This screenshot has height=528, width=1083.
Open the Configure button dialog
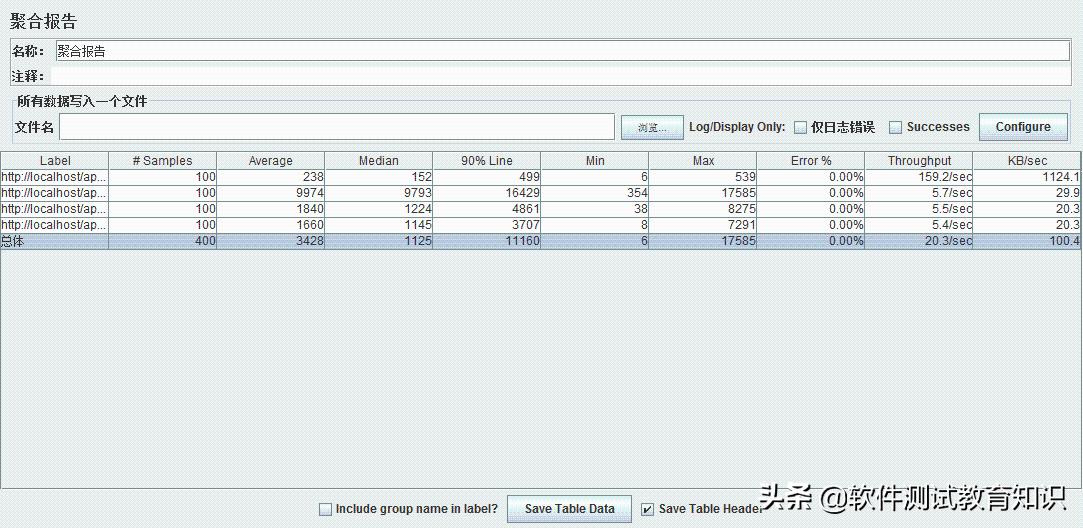(1022, 127)
